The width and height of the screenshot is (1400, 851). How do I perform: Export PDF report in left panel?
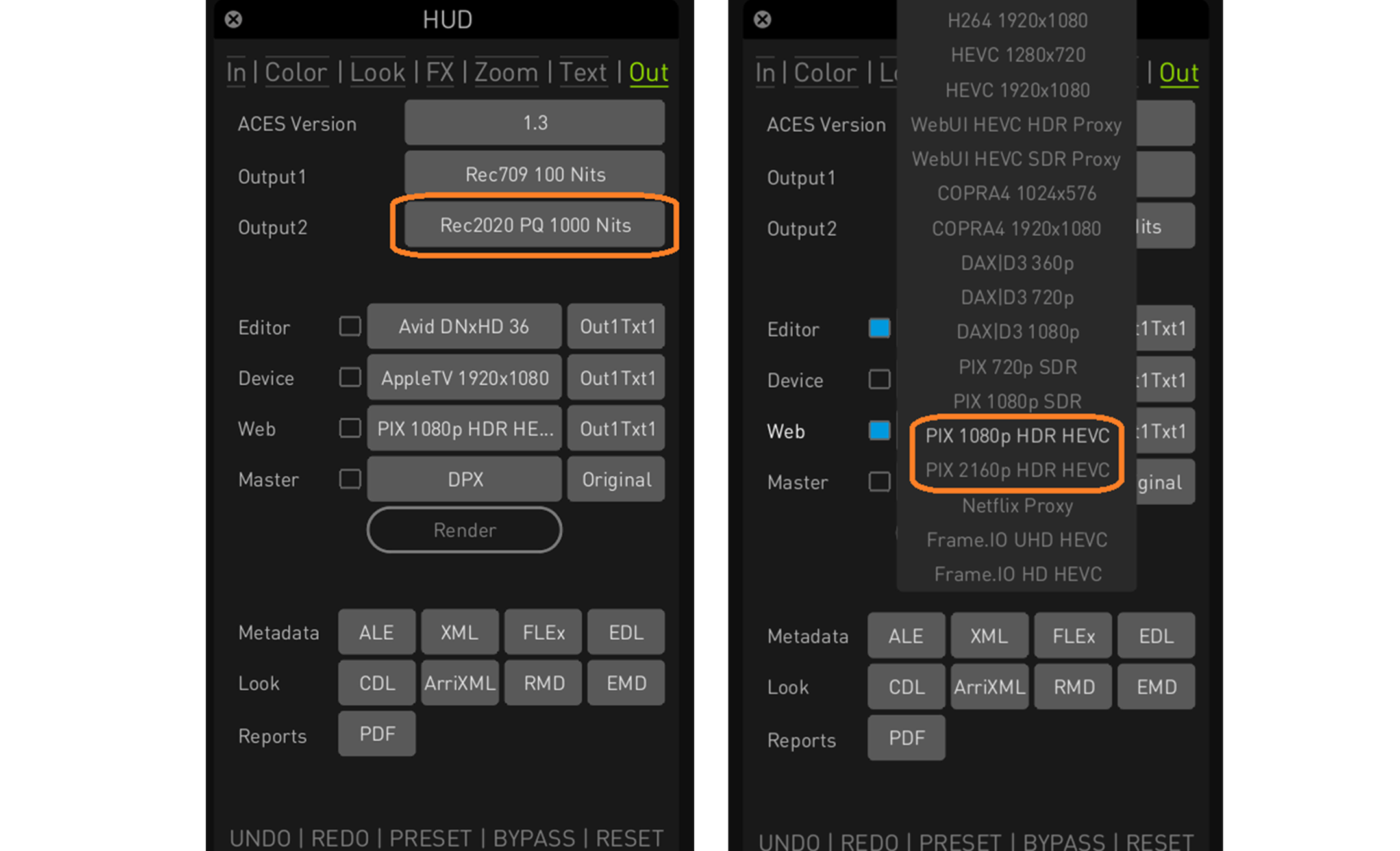377,734
